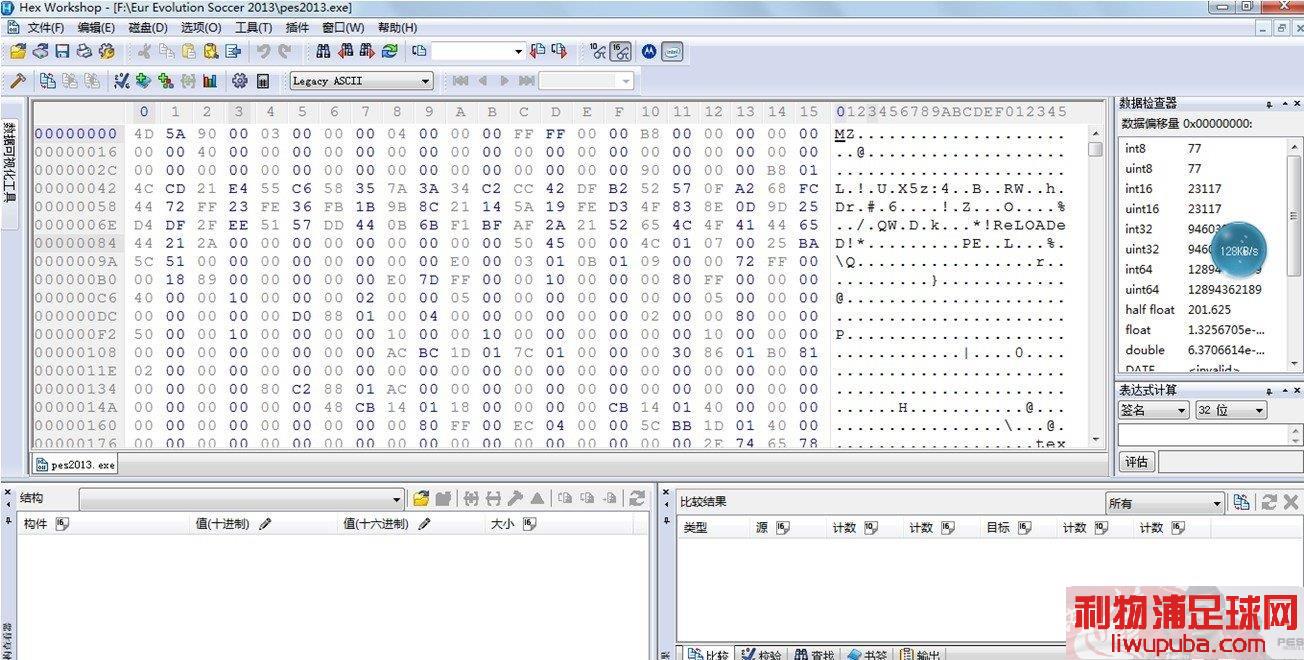Click the 构件 column header
This screenshot has width=1304, height=660.
[105, 524]
